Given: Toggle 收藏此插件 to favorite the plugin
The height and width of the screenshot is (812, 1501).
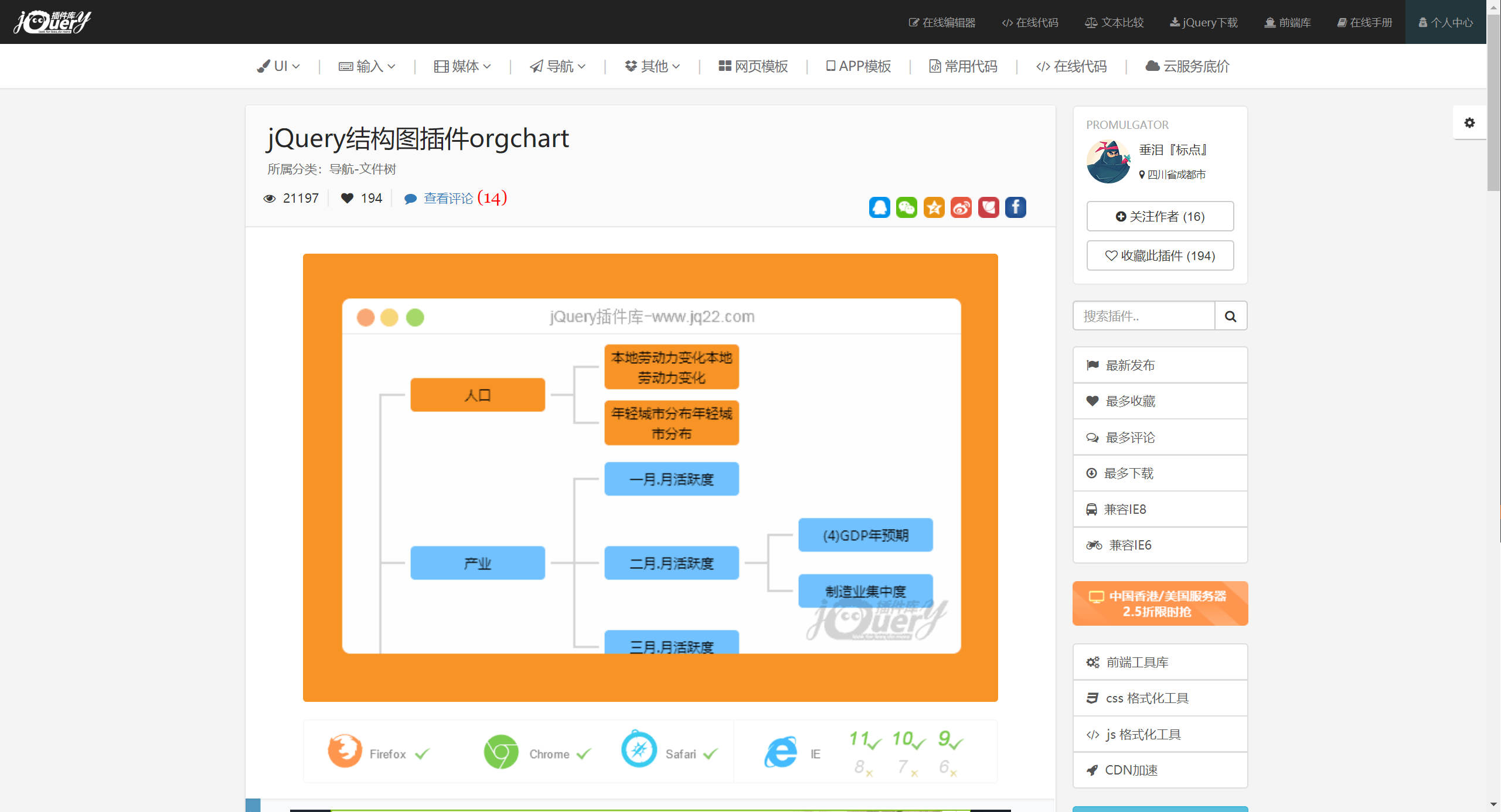Looking at the screenshot, I should pos(1159,255).
